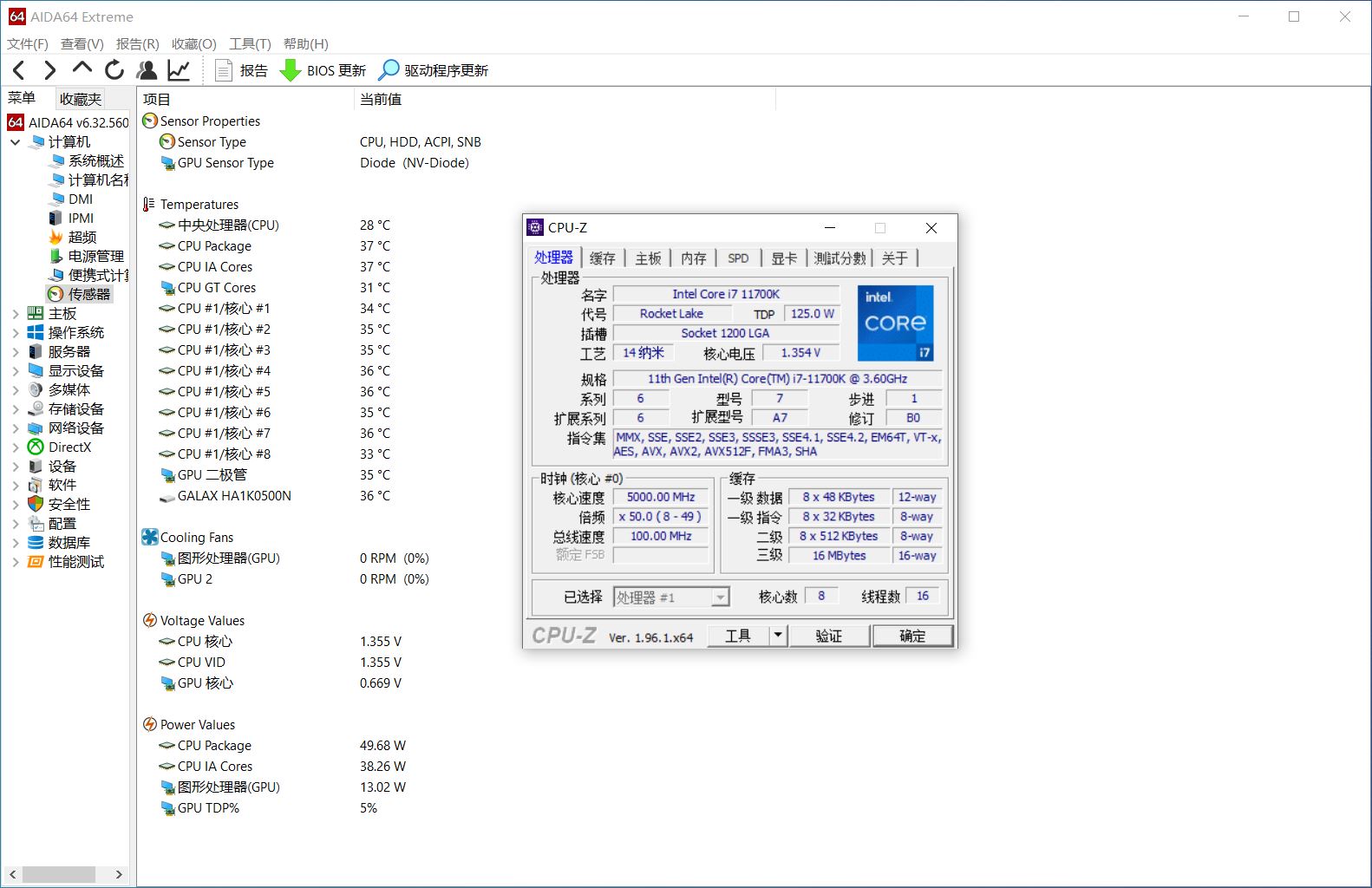Expand the 多媒体 tree node

tap(16, 390)
